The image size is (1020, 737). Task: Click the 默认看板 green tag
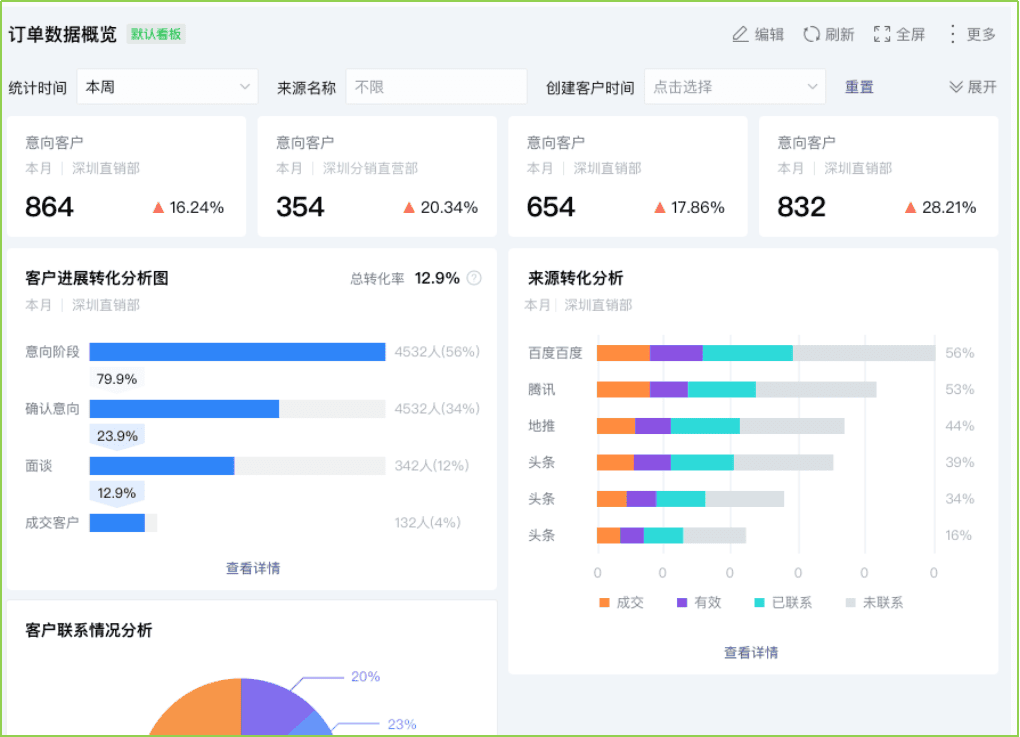click(x=156, y=34)
